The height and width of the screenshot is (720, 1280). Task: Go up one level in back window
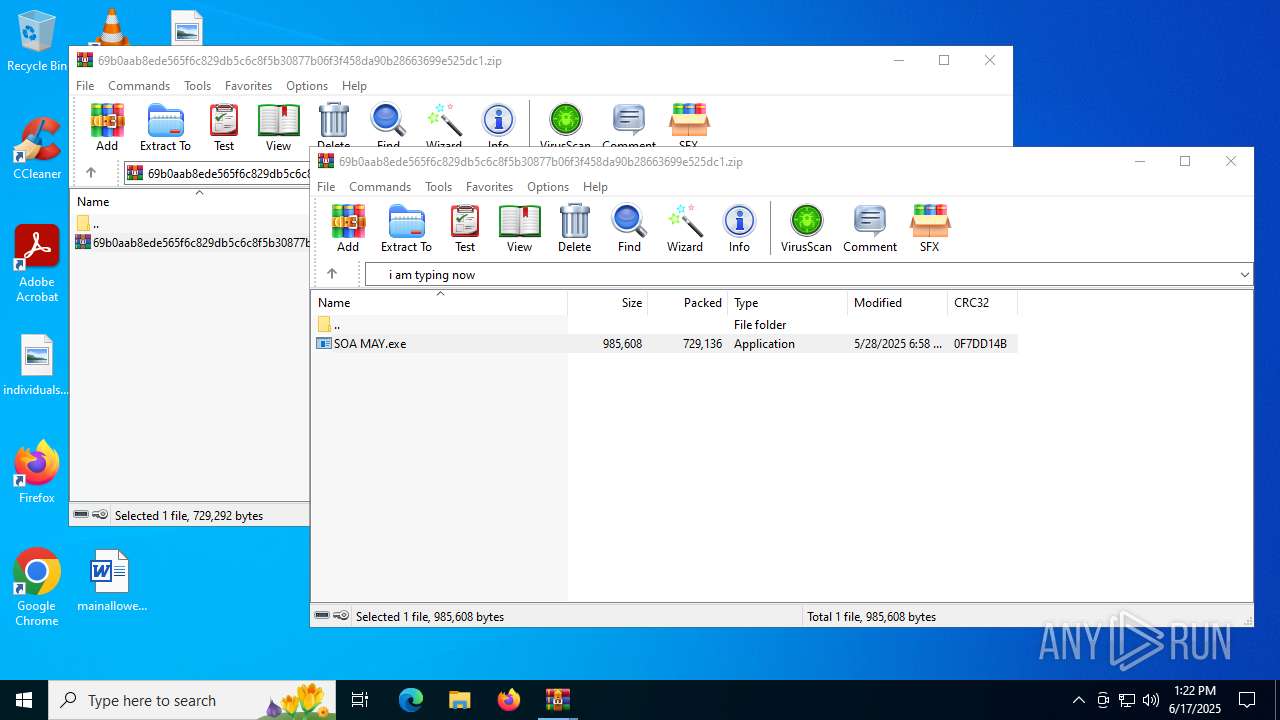[91, 173]
